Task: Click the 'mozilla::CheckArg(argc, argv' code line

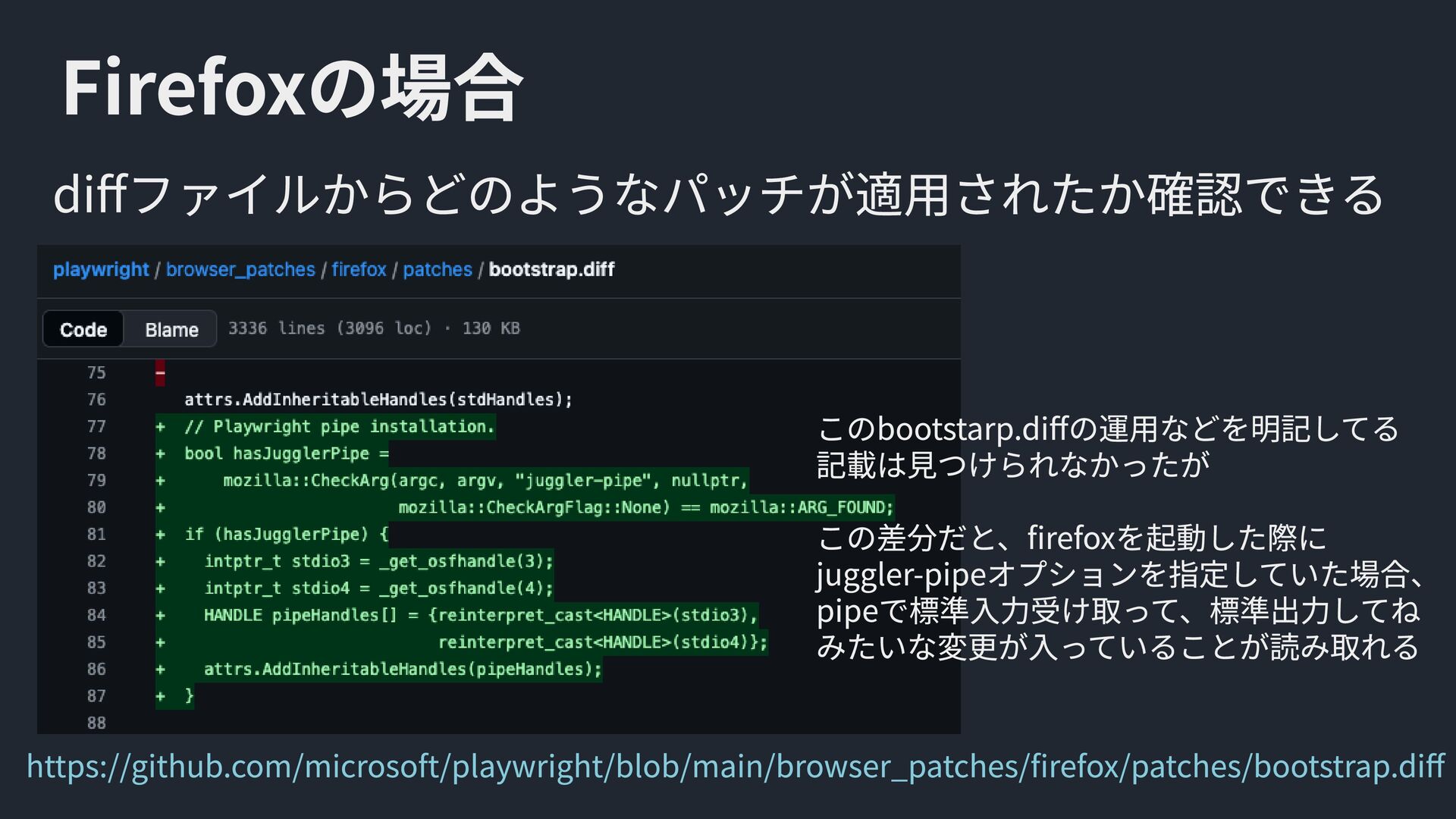Action: [485, 481]
